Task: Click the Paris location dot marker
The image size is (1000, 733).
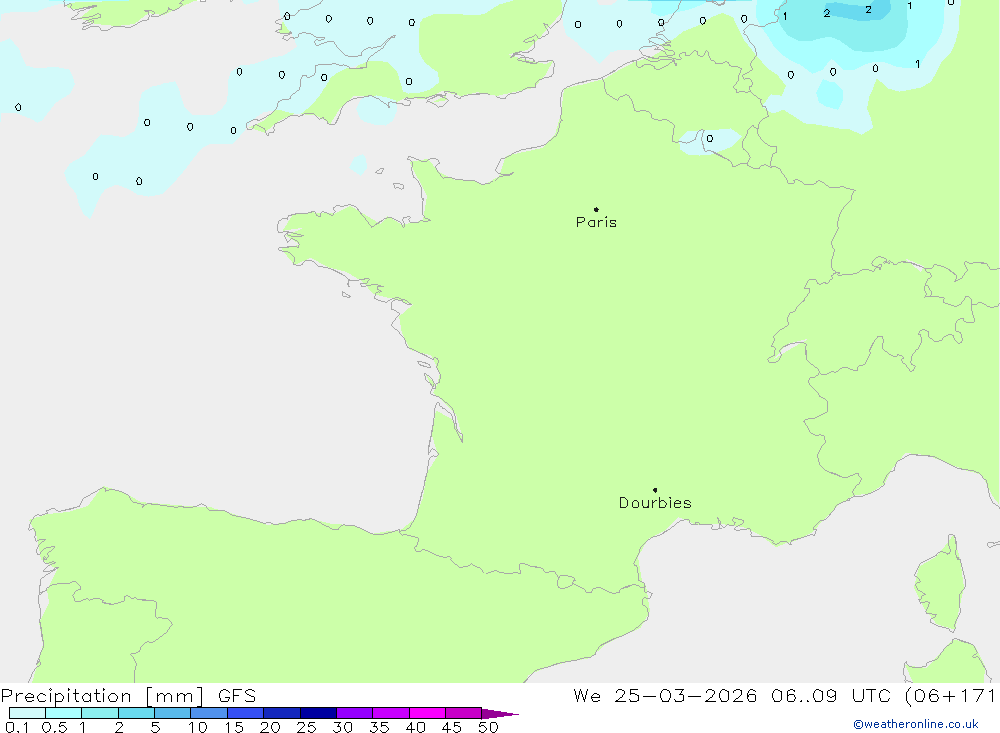Action: point(596,209)
